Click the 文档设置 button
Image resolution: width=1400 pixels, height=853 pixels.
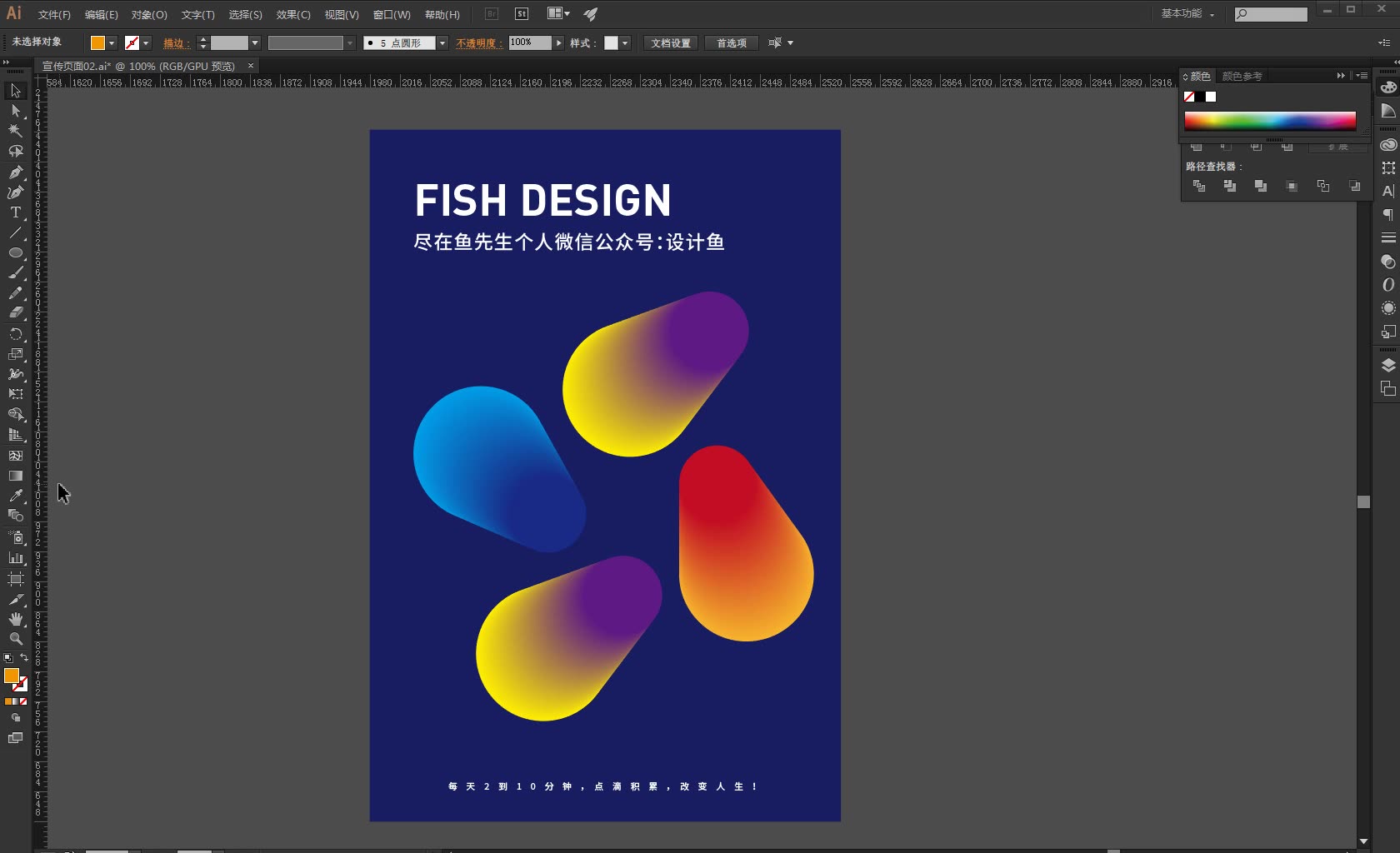pos(670,43)
